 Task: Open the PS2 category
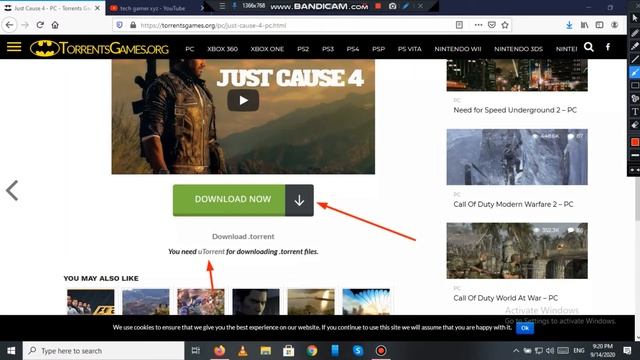[303, 49]
